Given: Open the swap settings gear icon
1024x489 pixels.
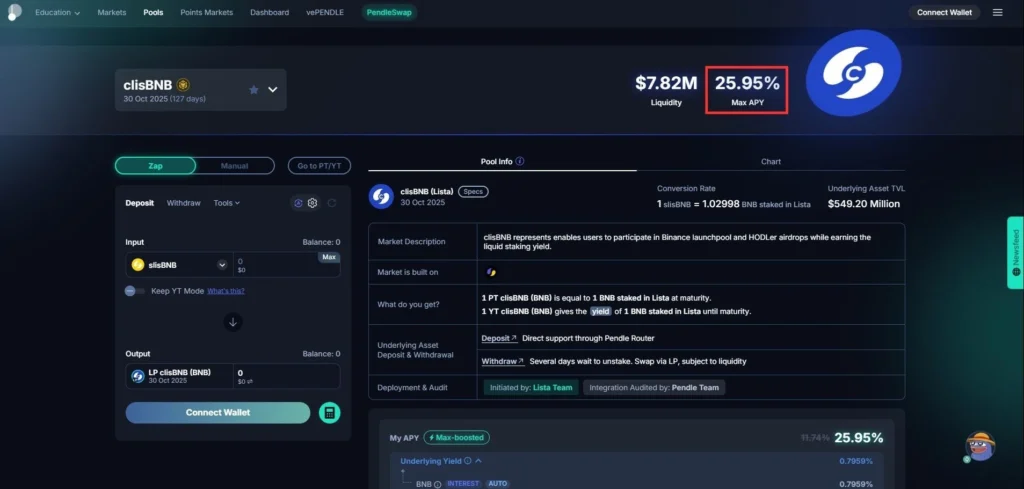Looking at the screenshot, I should point(313,203).
